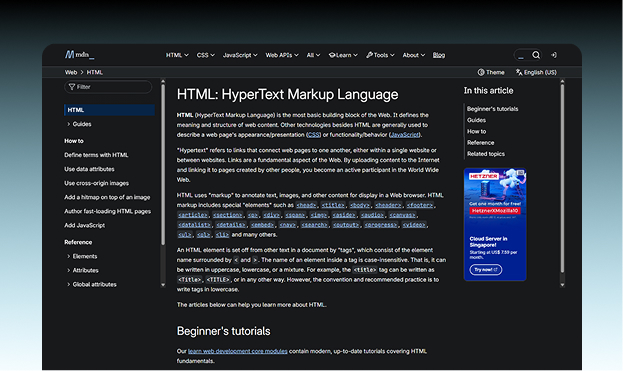Open the <header> element link

[x=388, y=205]
